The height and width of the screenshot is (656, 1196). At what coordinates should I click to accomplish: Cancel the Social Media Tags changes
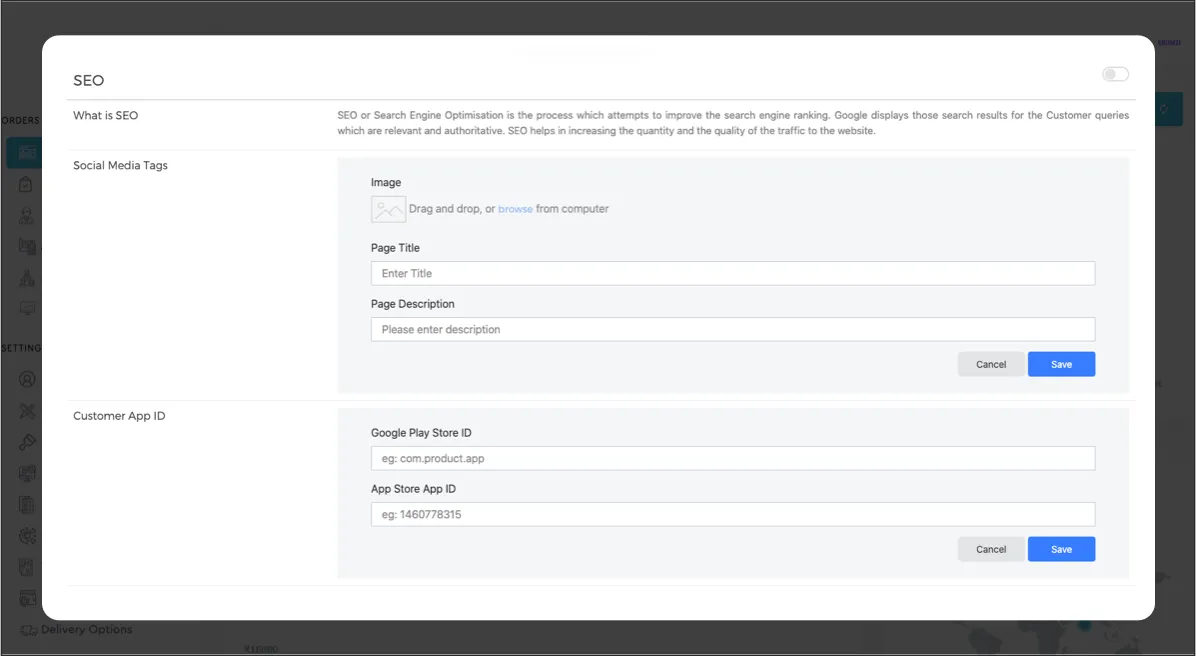[x=990, y=364]
